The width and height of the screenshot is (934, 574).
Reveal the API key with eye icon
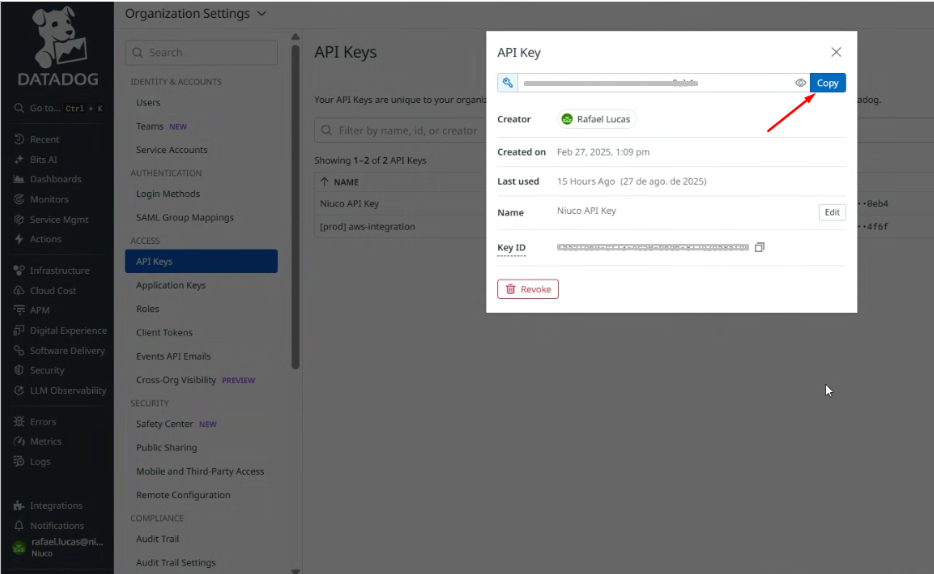(x=801, y=83)
